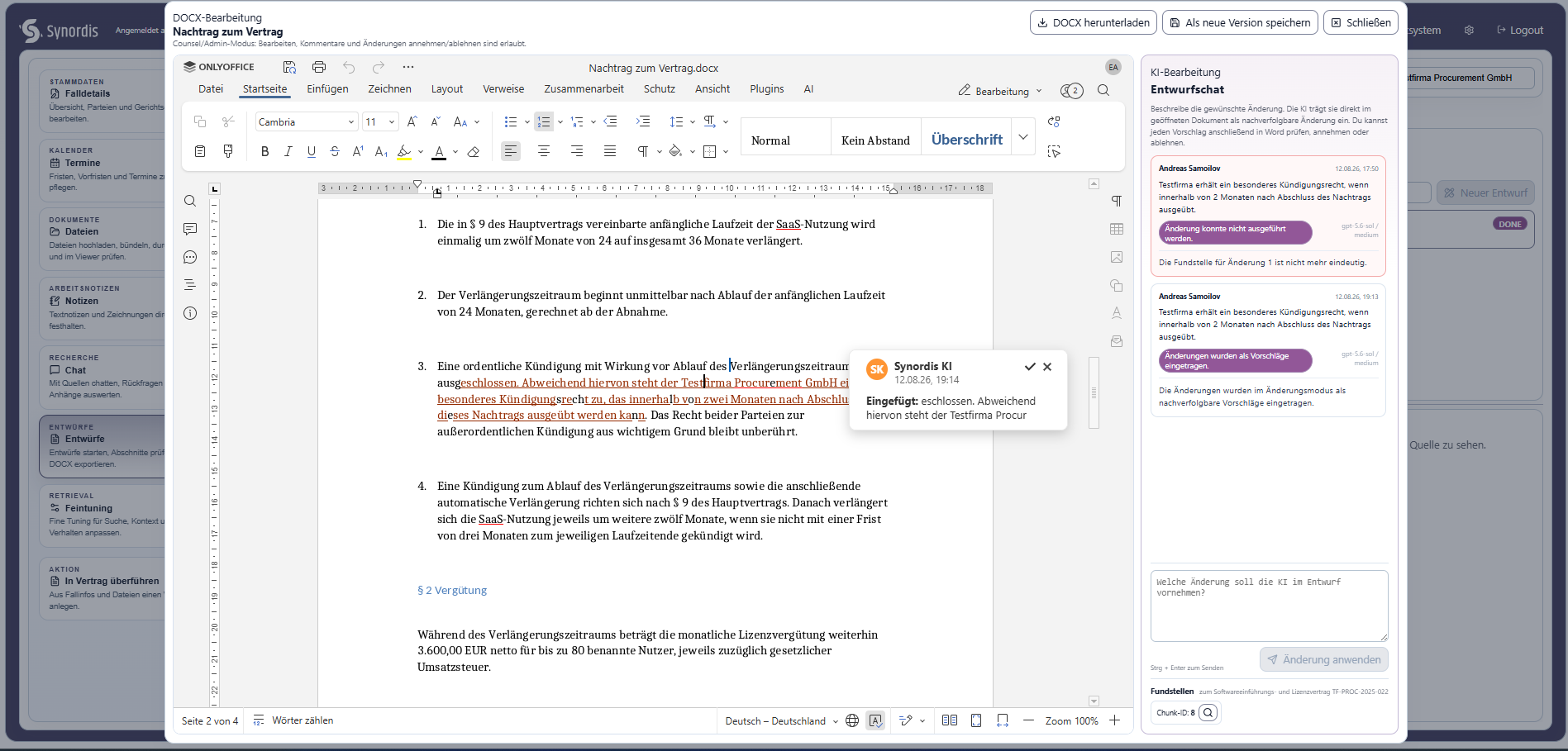Toggle left paragraph alignment
The image size is (1568, 751).
coord(511,151)
